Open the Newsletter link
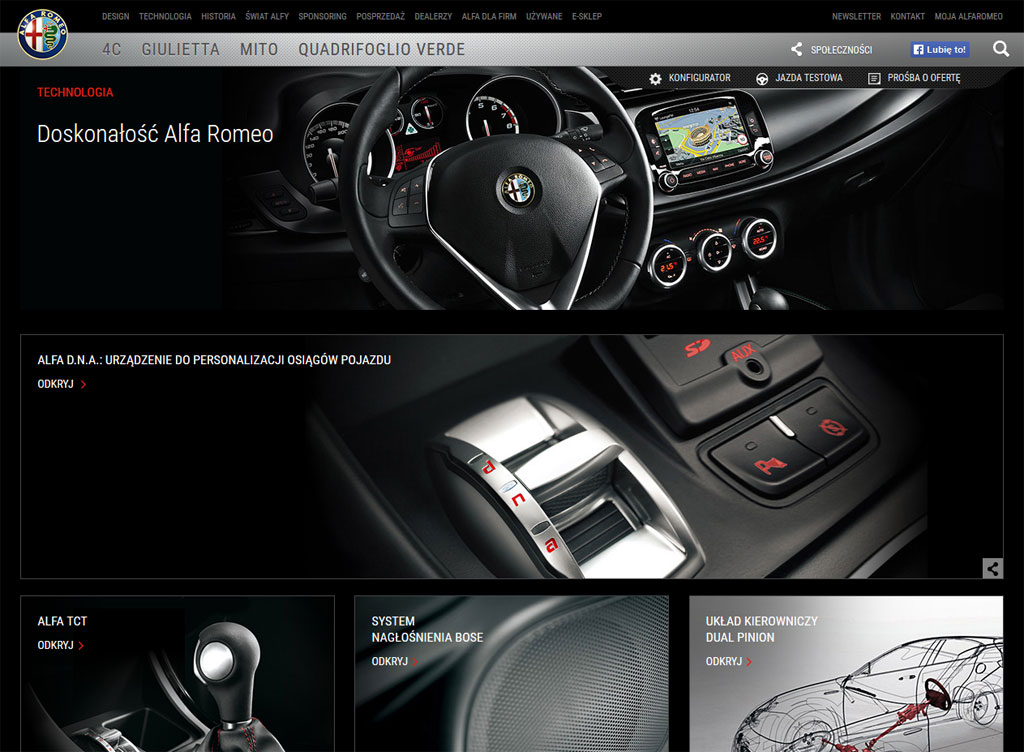1024x752 pixels. (856, 16)
